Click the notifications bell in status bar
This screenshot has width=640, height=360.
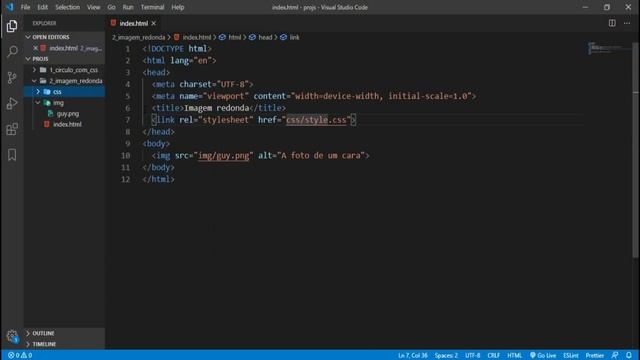click(629, 355)
